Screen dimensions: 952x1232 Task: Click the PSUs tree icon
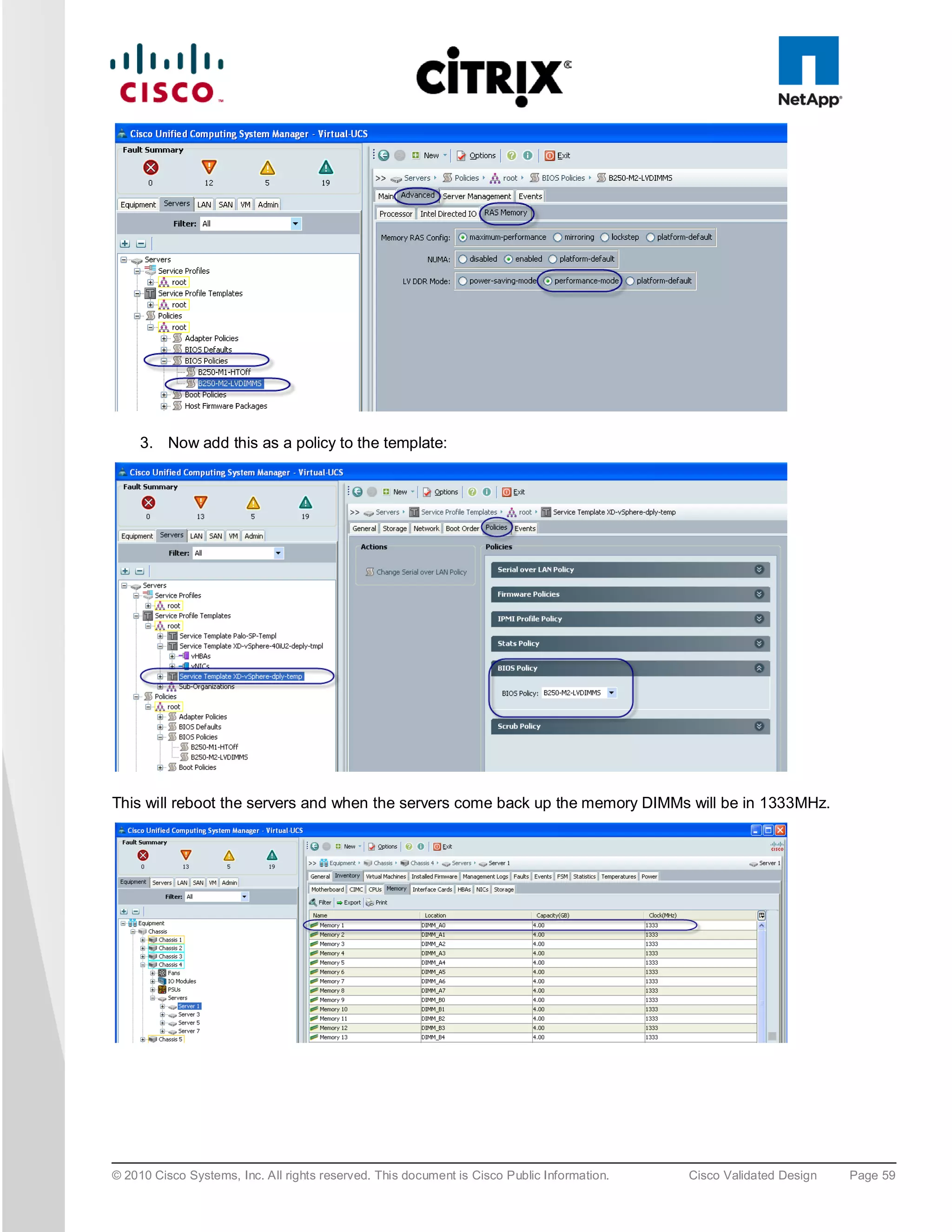[x=162, y=989]
